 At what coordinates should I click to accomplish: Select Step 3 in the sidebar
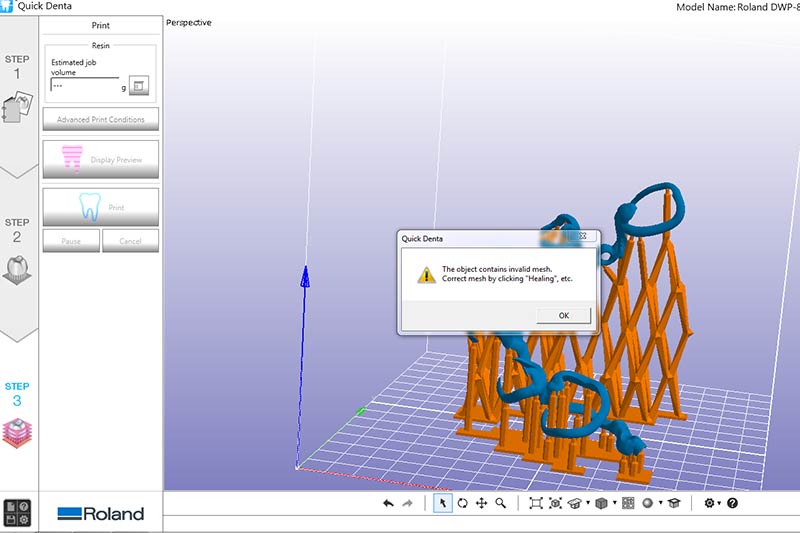coord(17,410)
